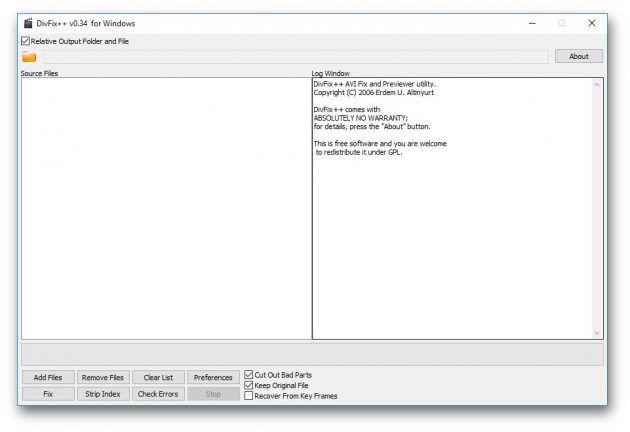Viewport: 630px width, 432px height.
Task: Open the About dialog
Action: (x=579, y=56)
